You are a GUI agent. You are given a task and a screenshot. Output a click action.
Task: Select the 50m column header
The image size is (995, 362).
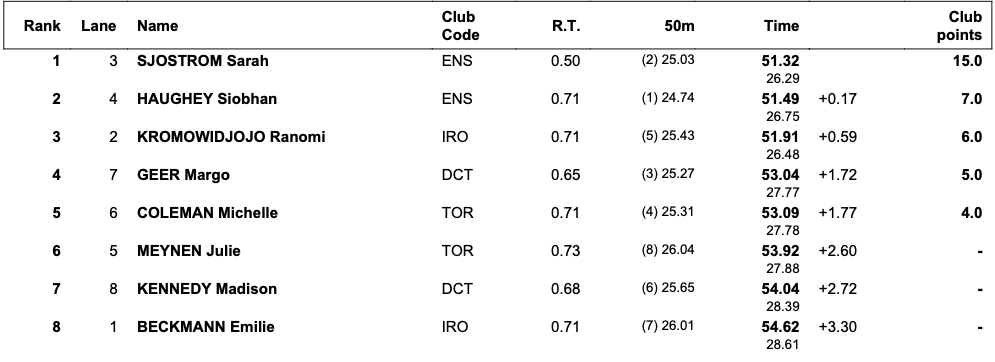click(679, 26)
